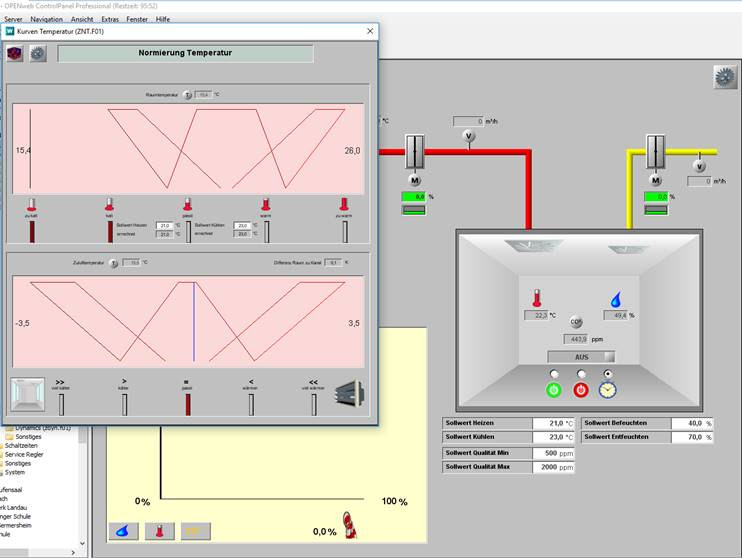Screen dimensions: 742x558
Task: Open the AUS mode dropdown
Action: click(x=580, y=356)
